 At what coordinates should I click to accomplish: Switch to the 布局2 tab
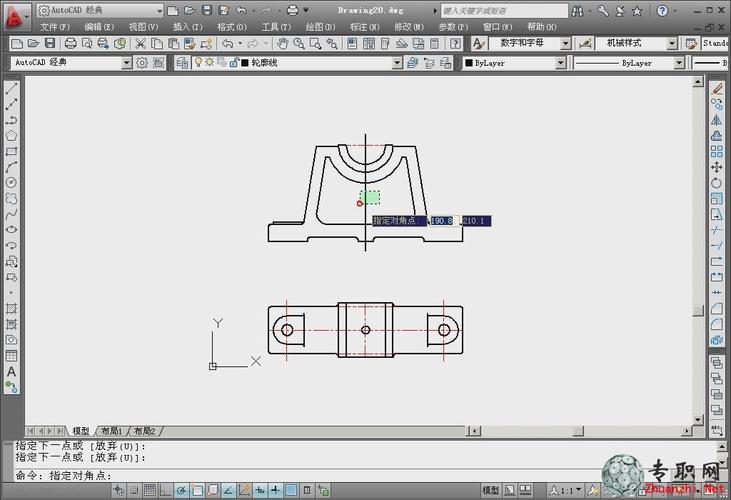(145, 431)
